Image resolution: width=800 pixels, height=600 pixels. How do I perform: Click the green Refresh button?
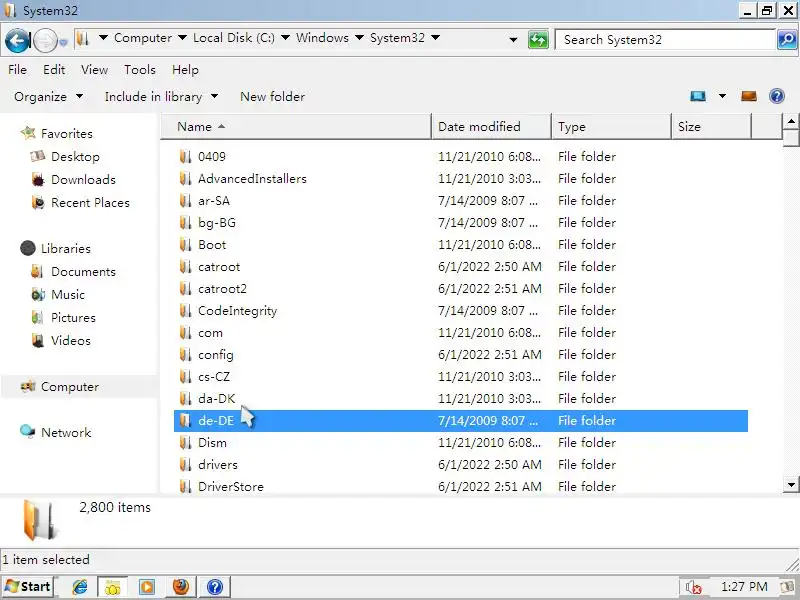pyautogui.click(x=538, y=39)
